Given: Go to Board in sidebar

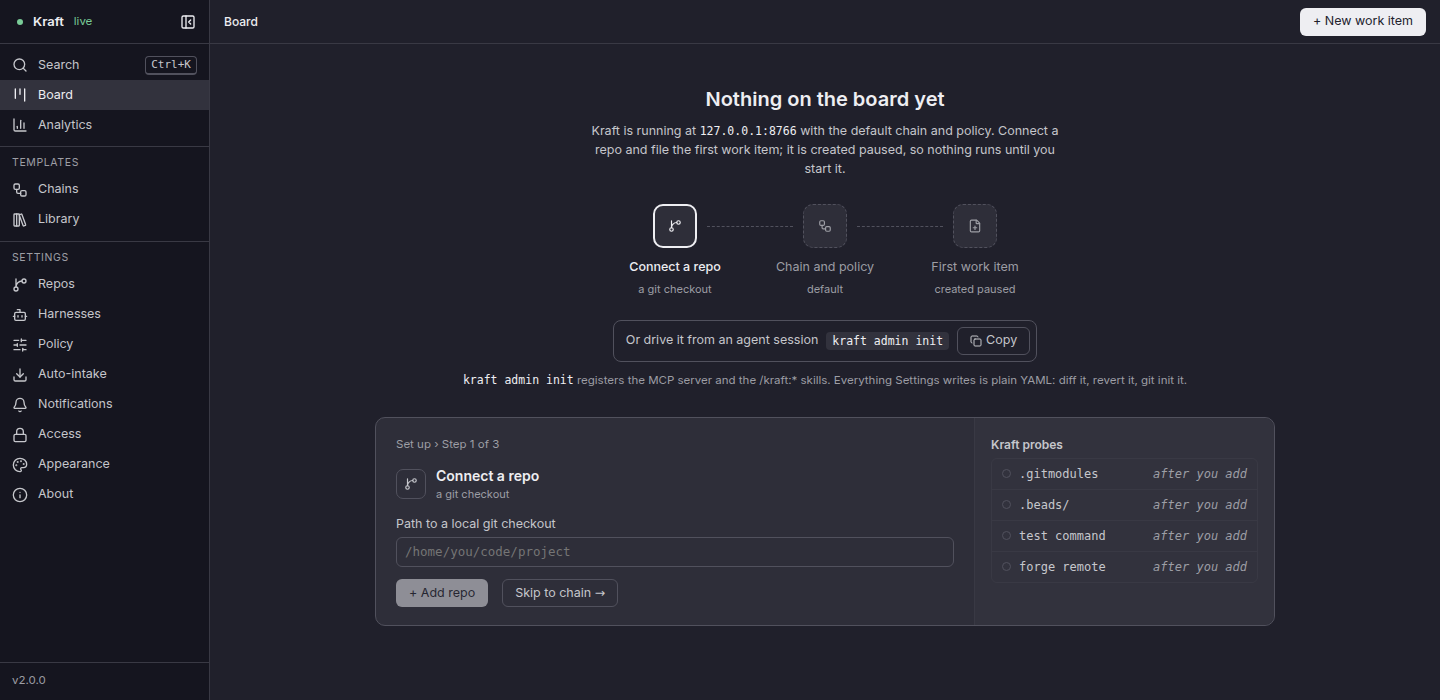Looking at the screenshot, I should [x=104, y=95].
